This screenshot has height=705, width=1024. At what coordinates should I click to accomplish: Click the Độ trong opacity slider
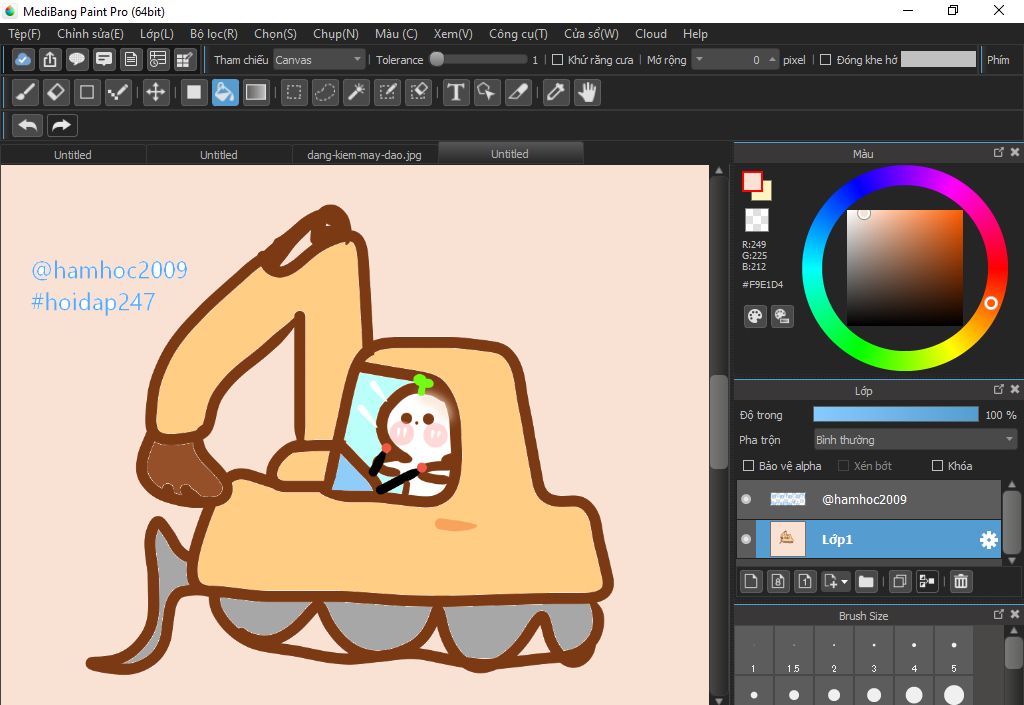895,415
